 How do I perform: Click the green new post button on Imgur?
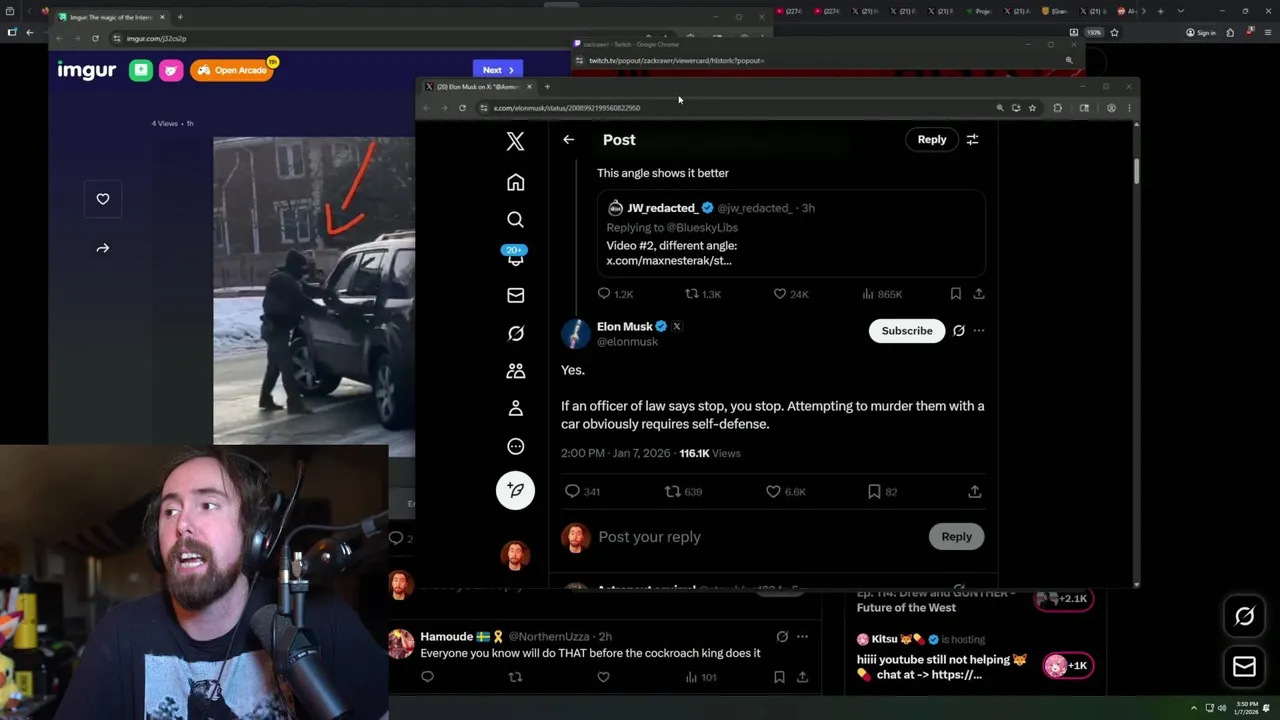click(x=141, y=70)
